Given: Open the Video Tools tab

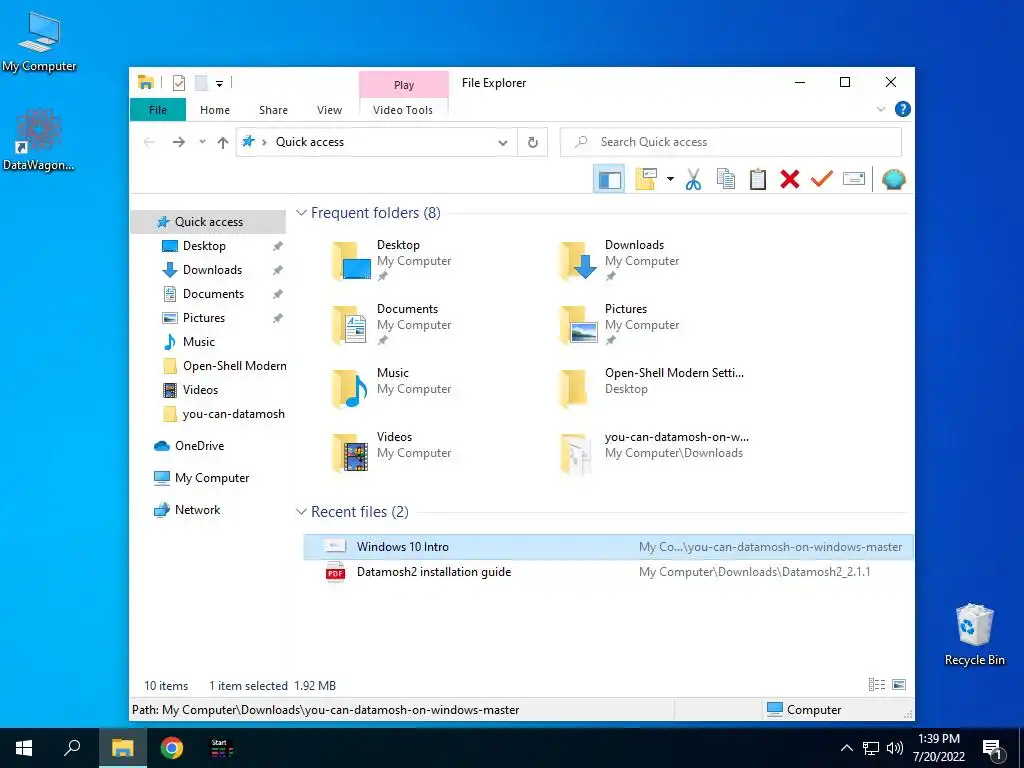Looking at the screenshot, I should pos(403,110).
